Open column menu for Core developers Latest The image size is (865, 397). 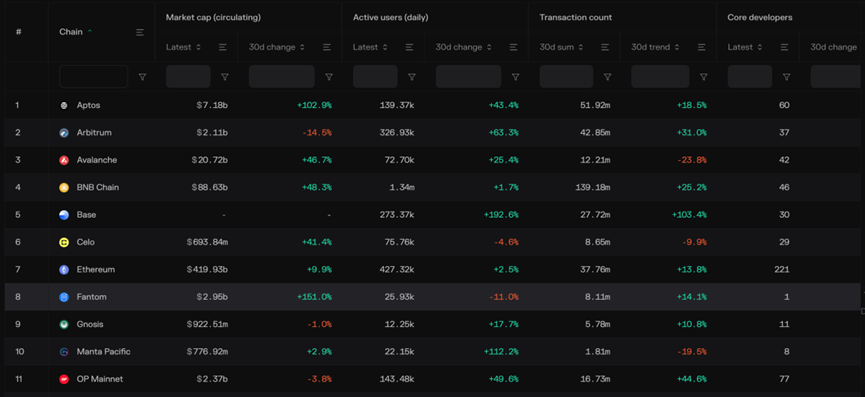pos(785,47)
